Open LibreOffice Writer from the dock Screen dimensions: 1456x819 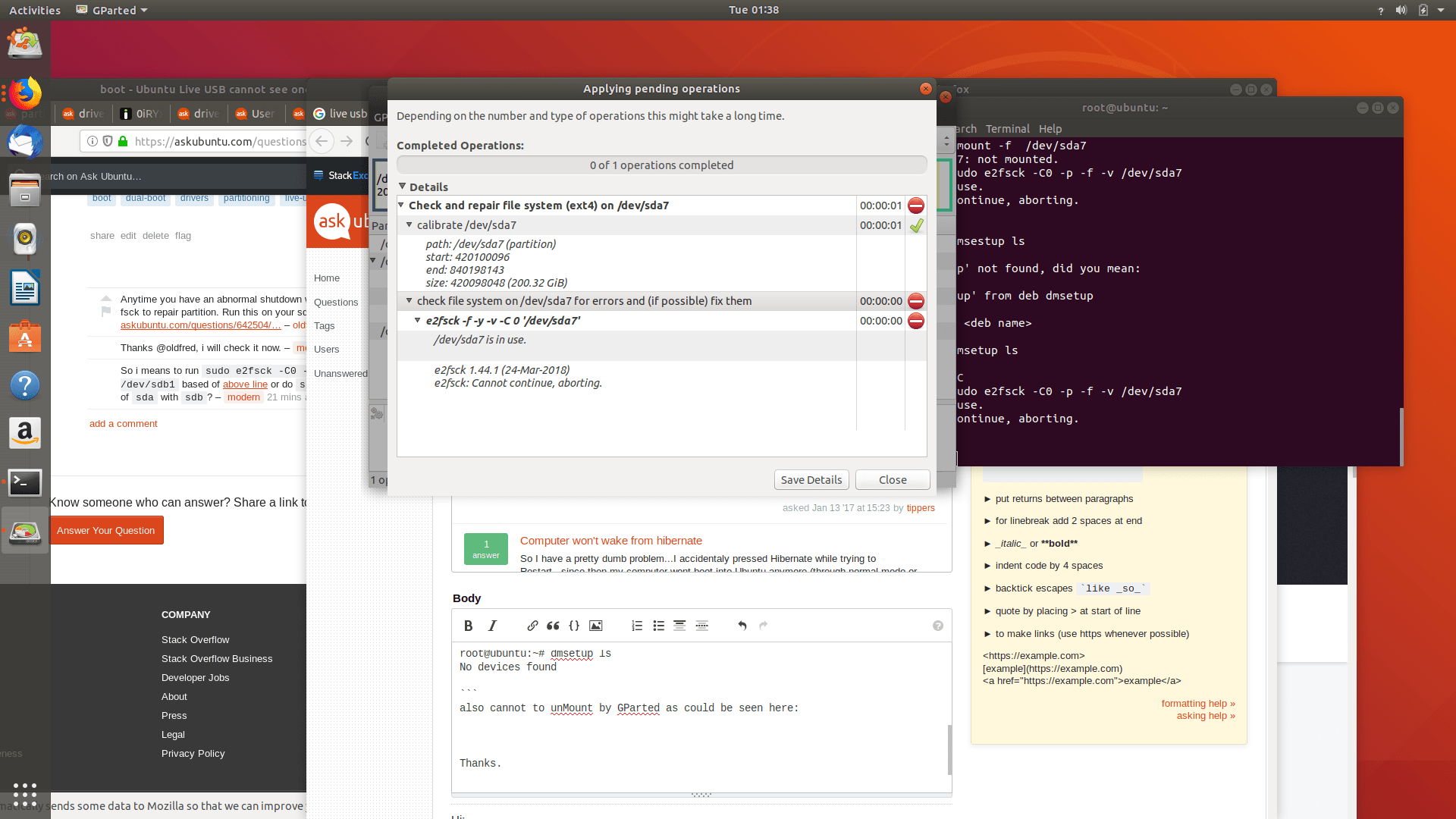[x=25, y=287]
